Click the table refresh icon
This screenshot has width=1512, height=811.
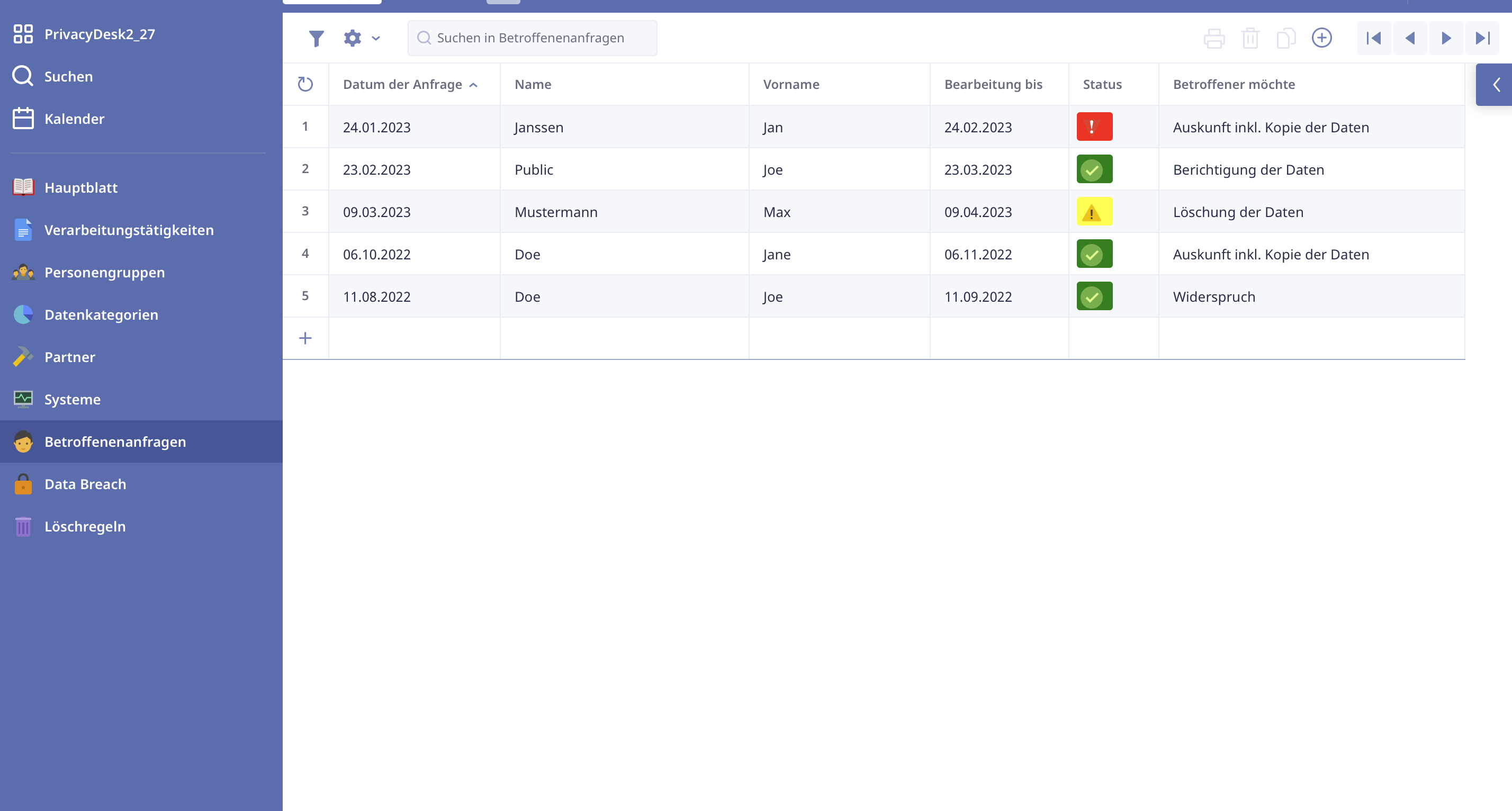[305, 84]
